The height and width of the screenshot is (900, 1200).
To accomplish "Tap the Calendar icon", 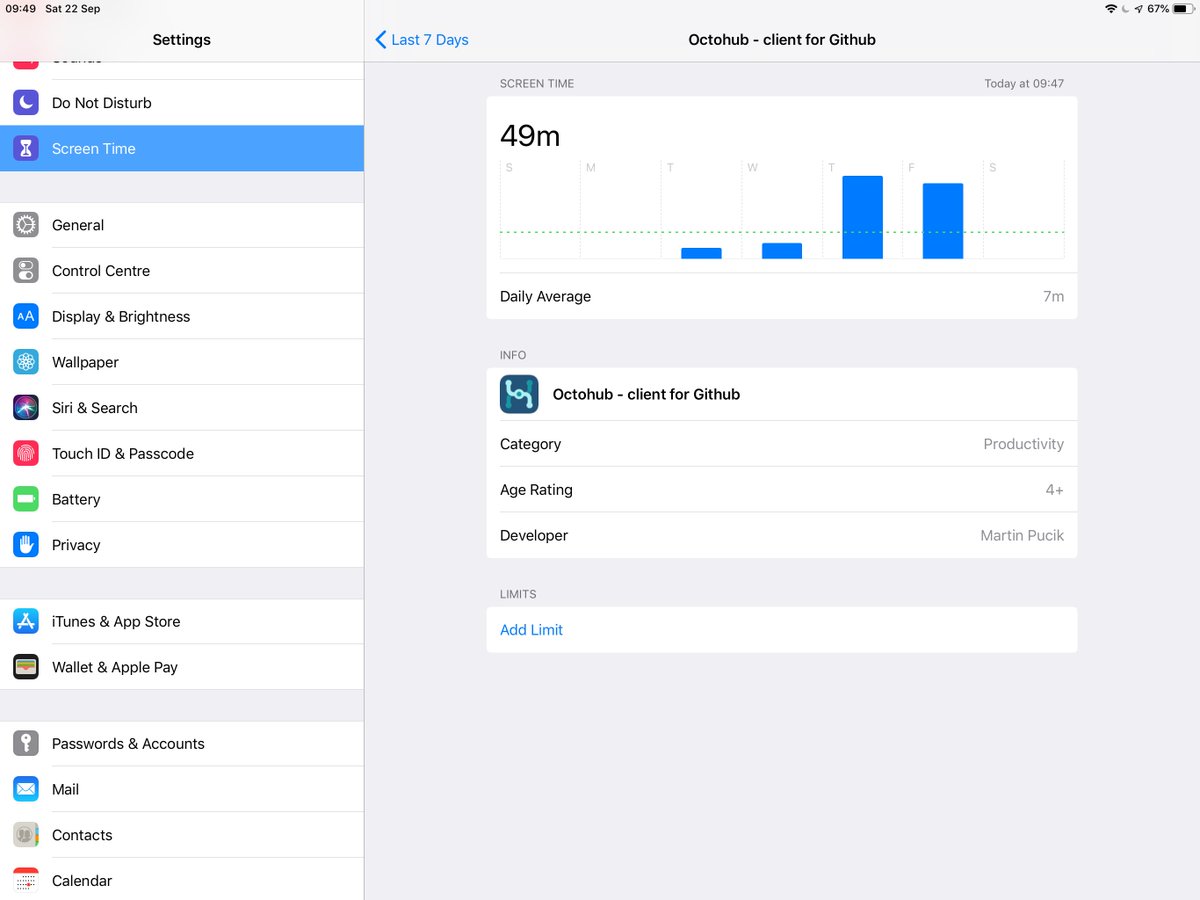I will [26, 880].
